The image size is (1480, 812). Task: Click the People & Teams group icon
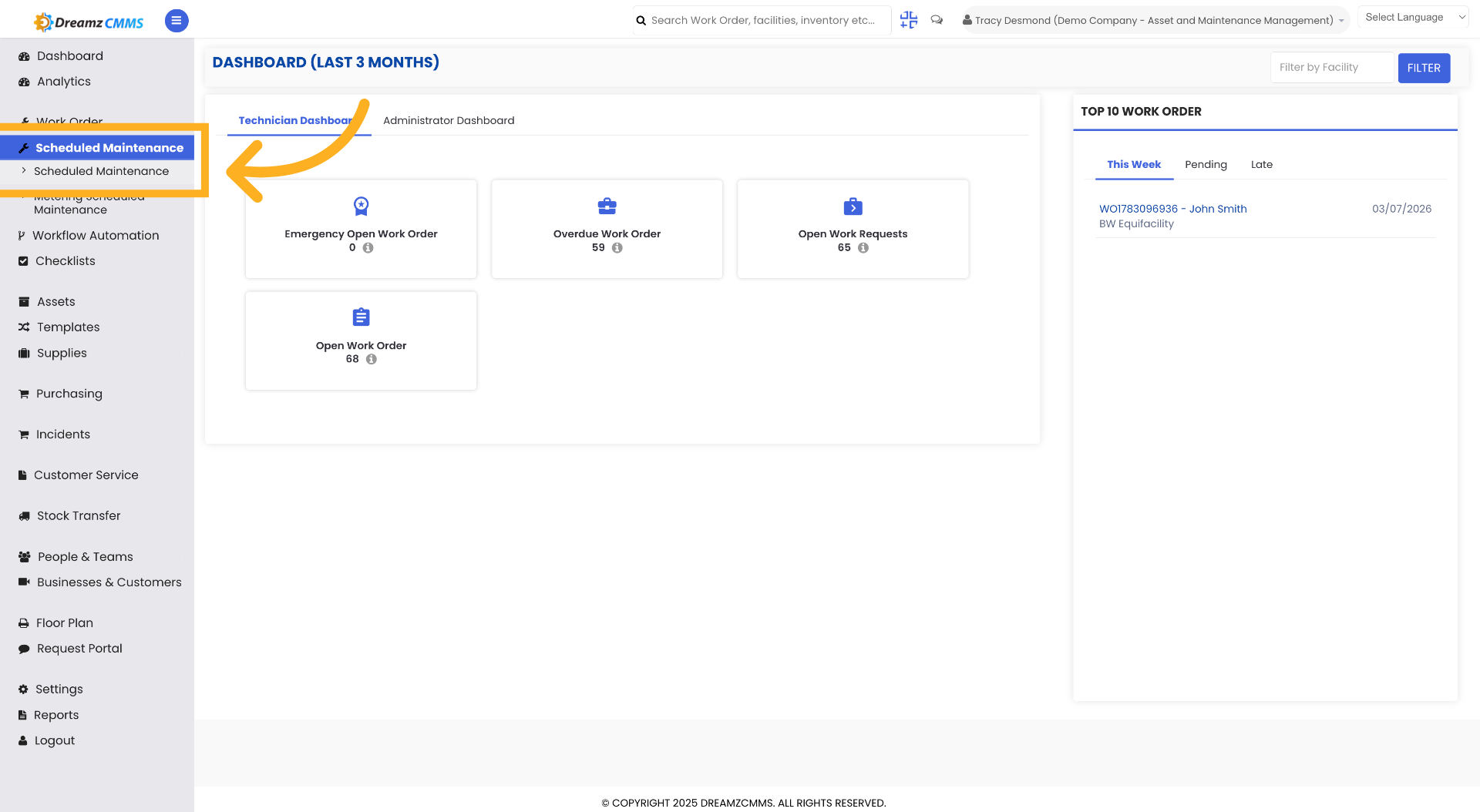[x=25, y=557]
